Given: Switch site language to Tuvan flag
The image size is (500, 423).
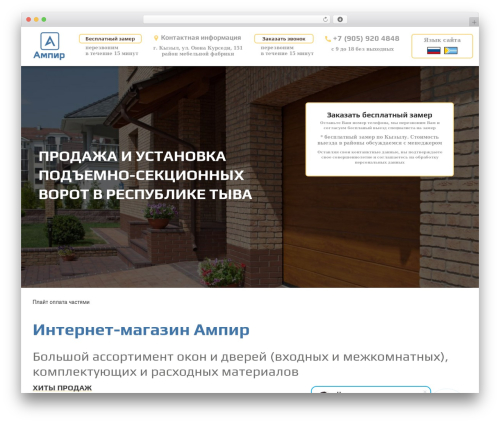Looking at the screenshot, I should 451,51.
